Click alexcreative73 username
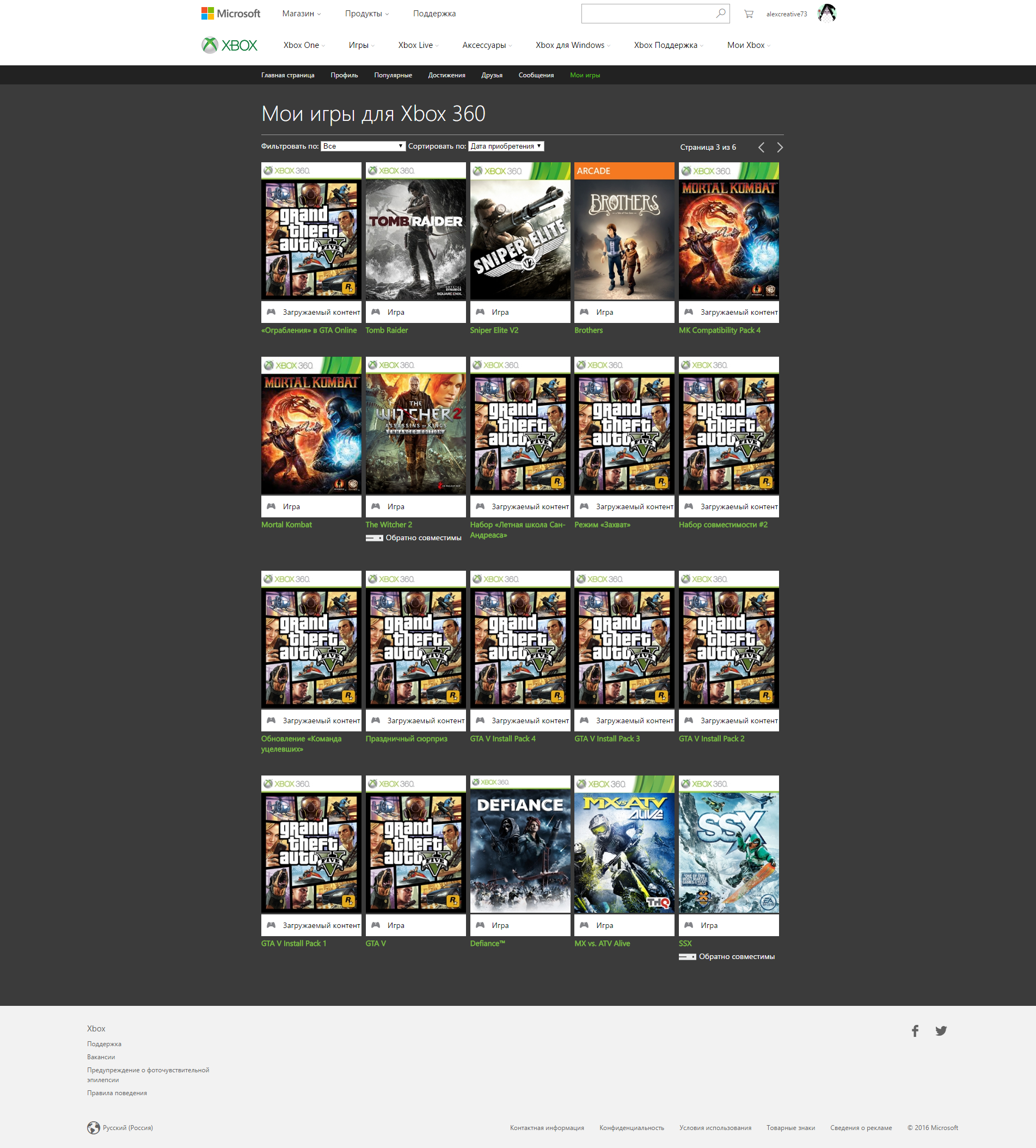 coord(787,14)
